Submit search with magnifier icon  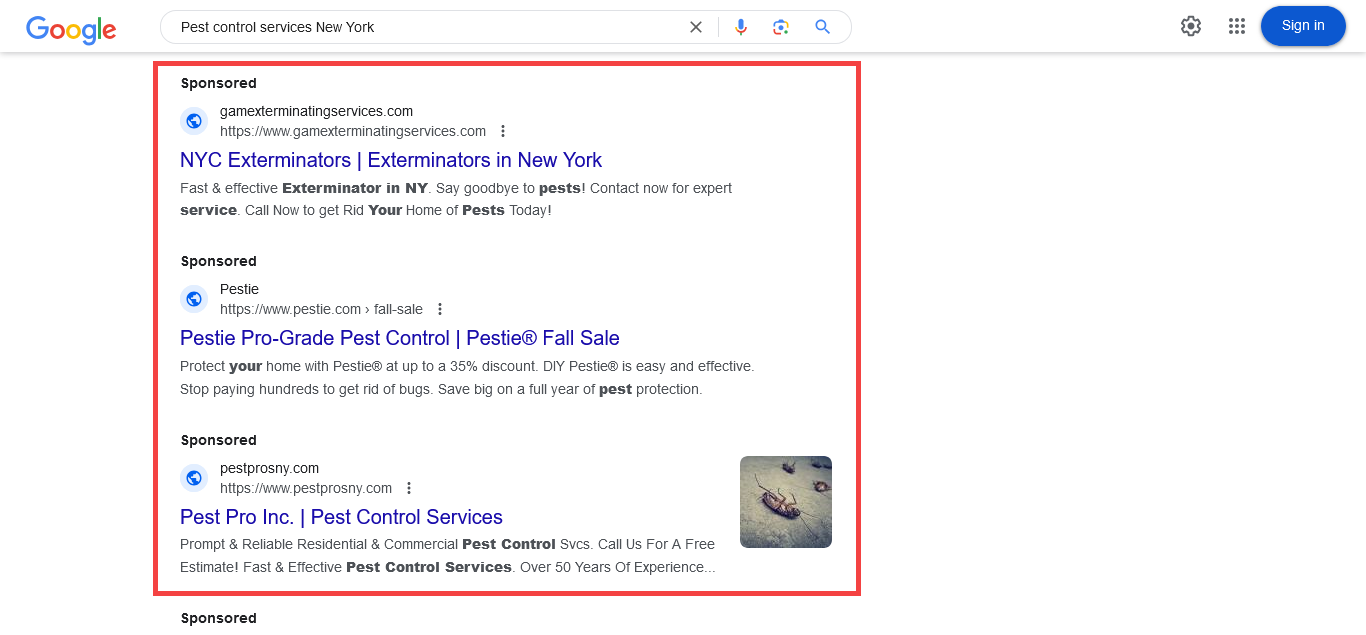823,27
